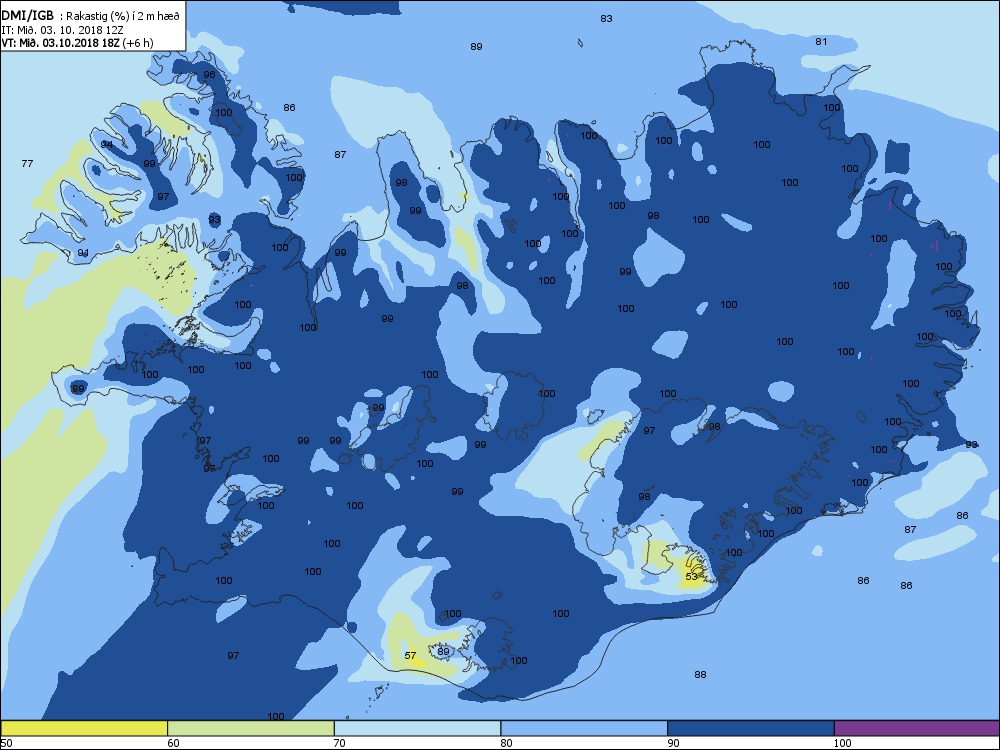Click the humidity value 57 on the map
The width and height of the screenshot is (1000, 750).
(x=410, y=656)
